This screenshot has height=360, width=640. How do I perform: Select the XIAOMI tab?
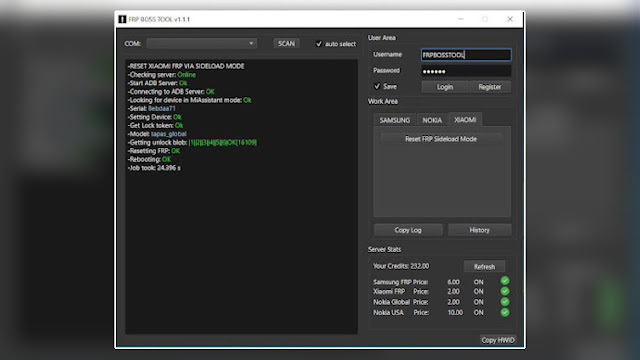(465, 120)
